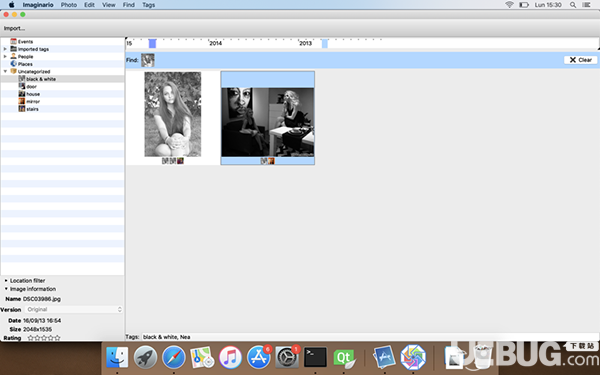Click the Tags input field

pos(369,337)
